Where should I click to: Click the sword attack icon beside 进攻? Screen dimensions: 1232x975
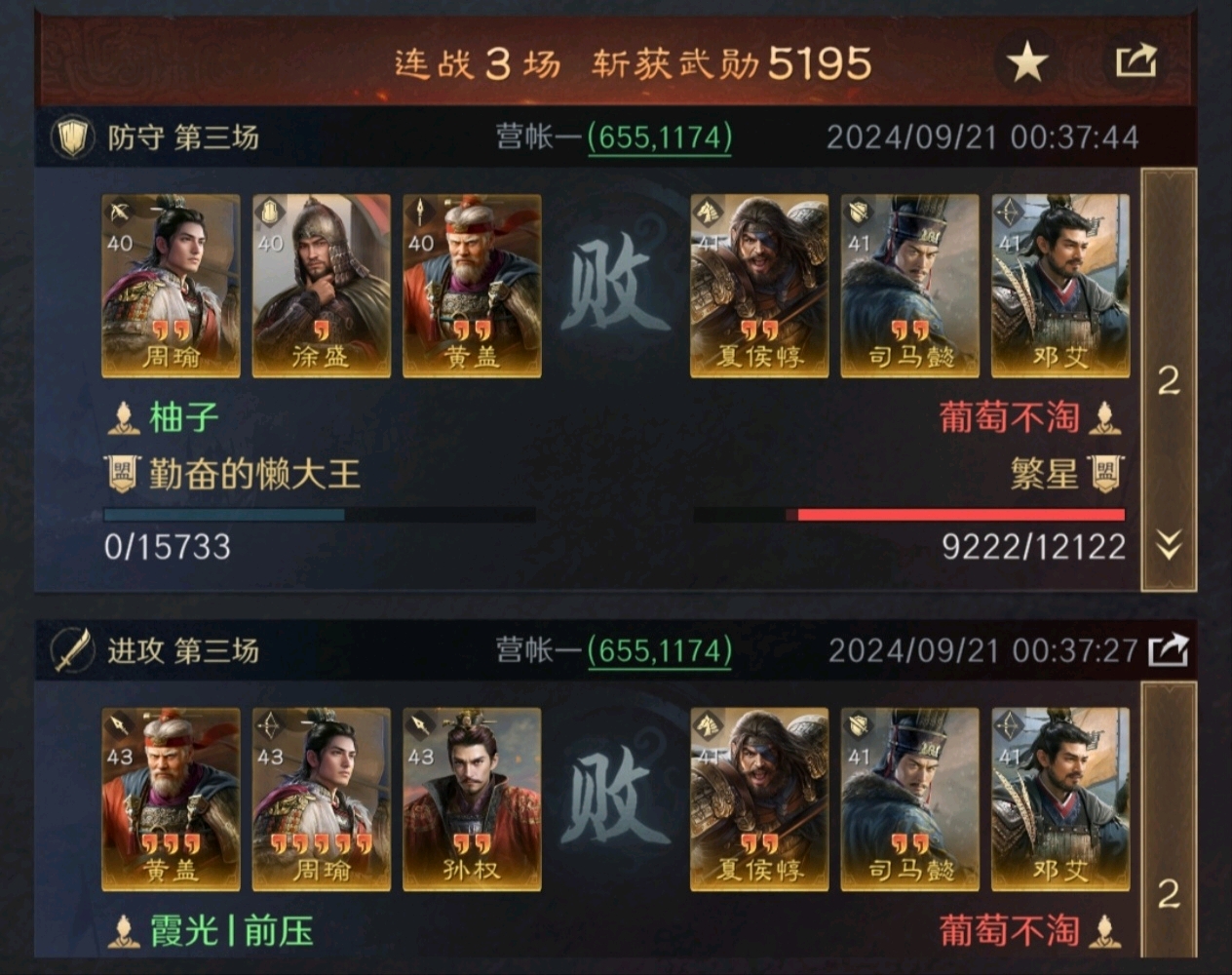[71, 650]
